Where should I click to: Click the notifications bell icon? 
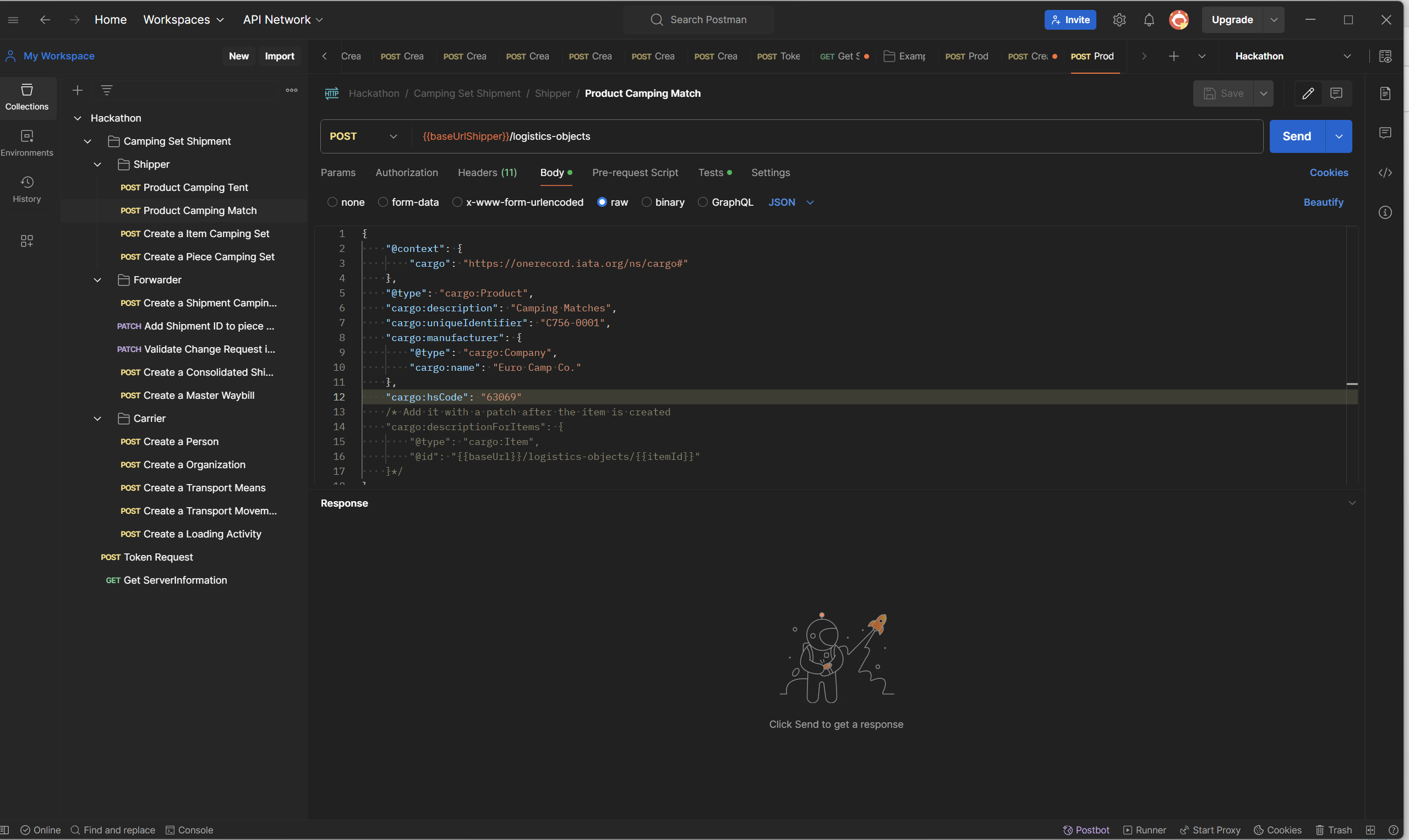coord(1149,20)
